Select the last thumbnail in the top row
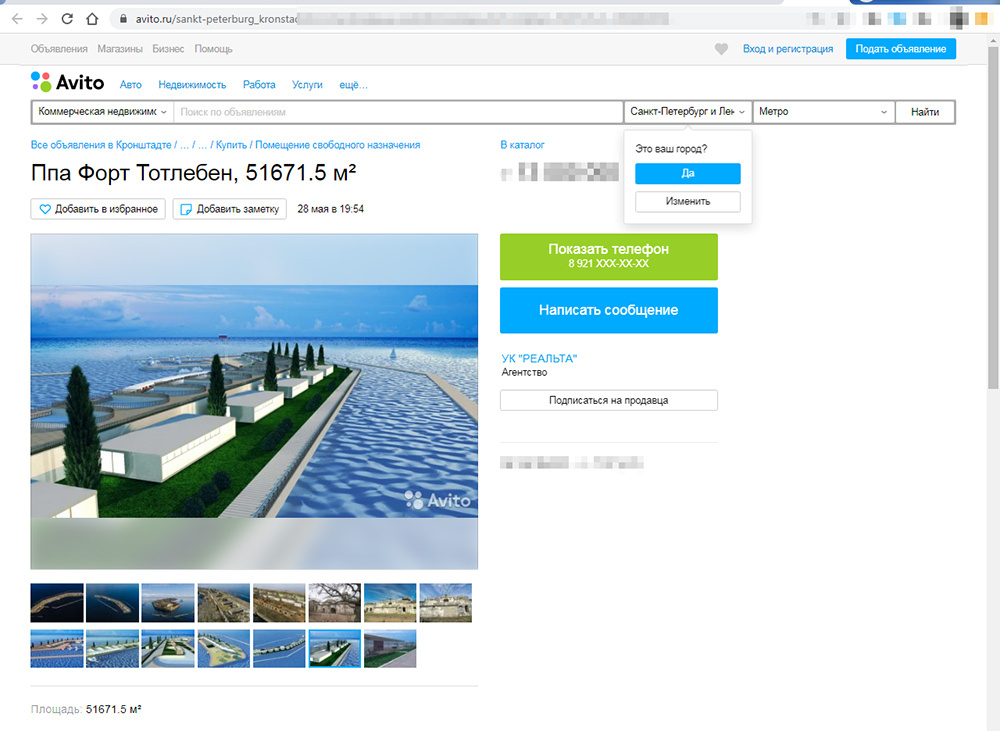The image size is (1000, 731). 446,603
